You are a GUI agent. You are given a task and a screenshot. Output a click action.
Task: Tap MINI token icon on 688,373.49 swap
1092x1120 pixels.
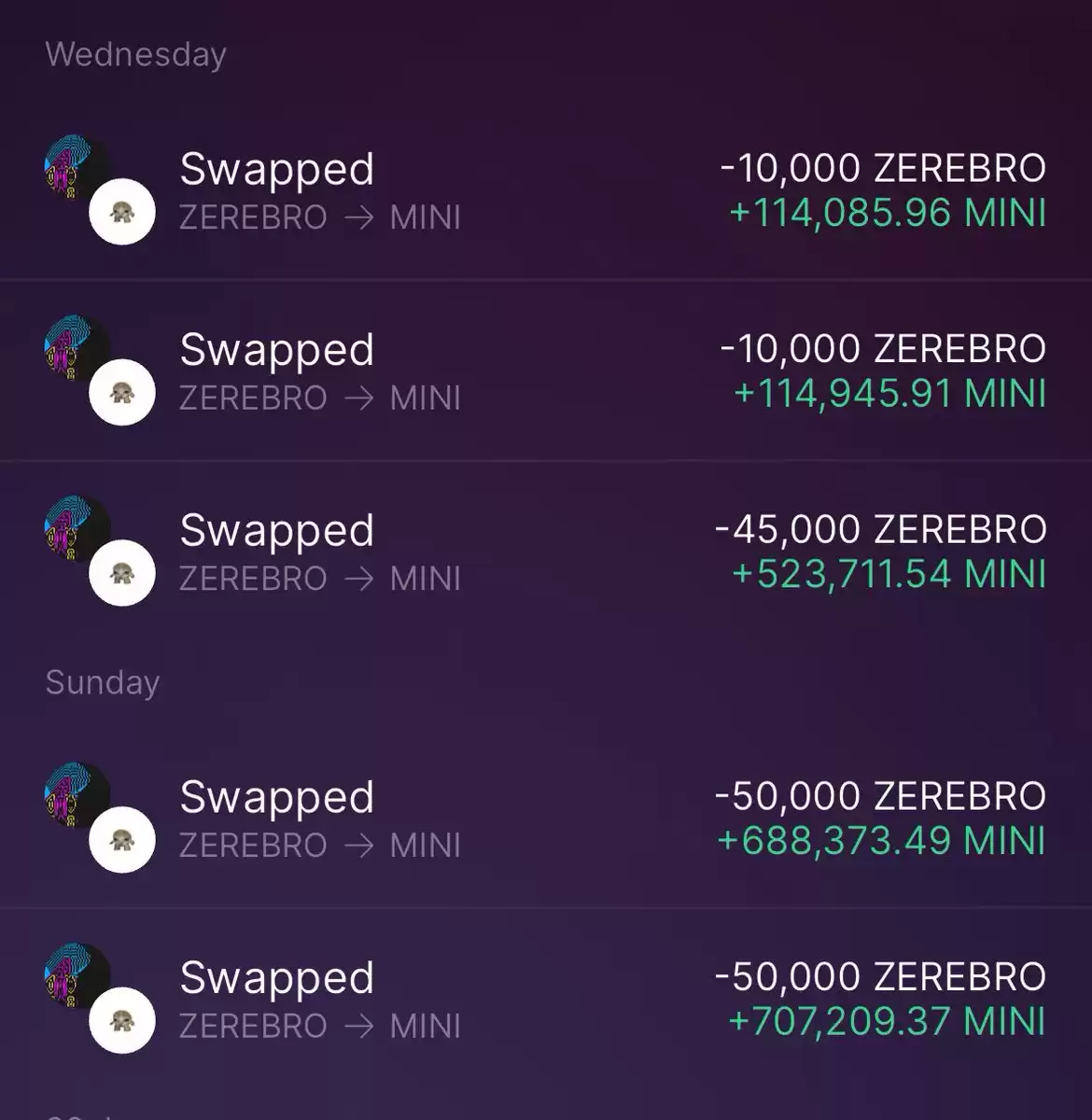point(122,840)
